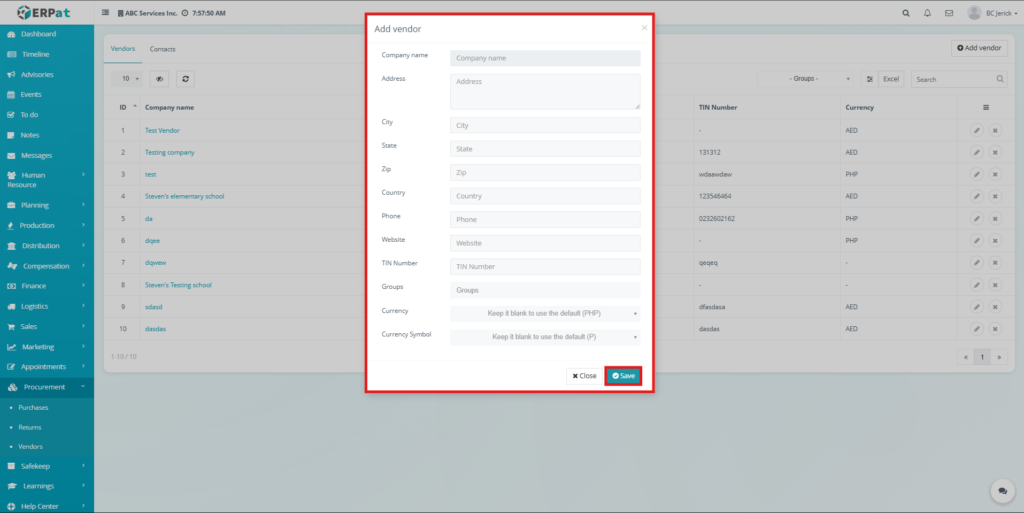Open Returns under Procurement

(x=30, y=427)
